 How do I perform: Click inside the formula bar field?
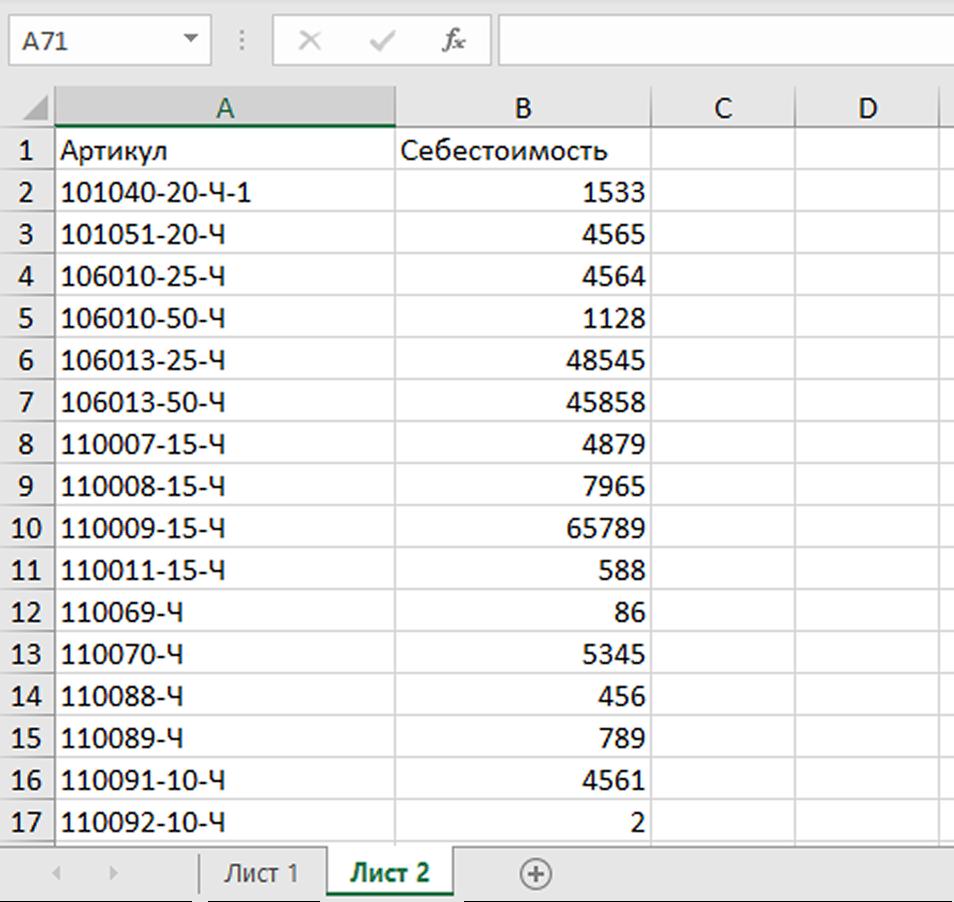[725, 41]
